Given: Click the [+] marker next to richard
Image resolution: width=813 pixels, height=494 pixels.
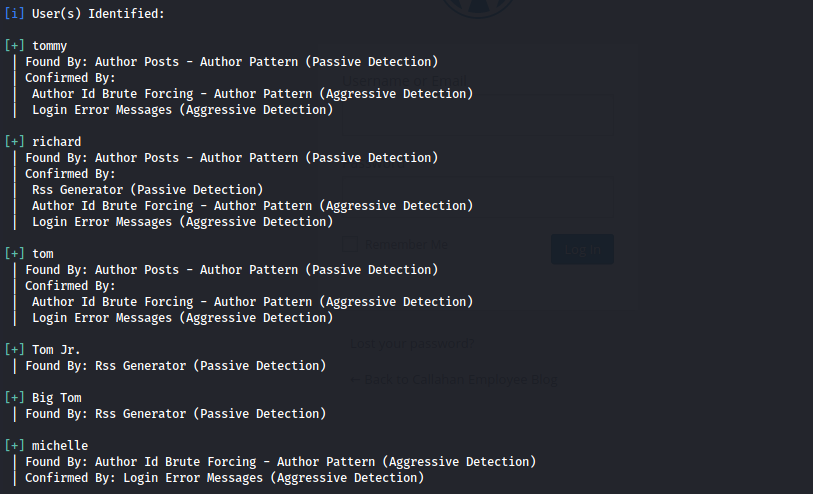Looking at the screenshot, I should pos(14,142).
